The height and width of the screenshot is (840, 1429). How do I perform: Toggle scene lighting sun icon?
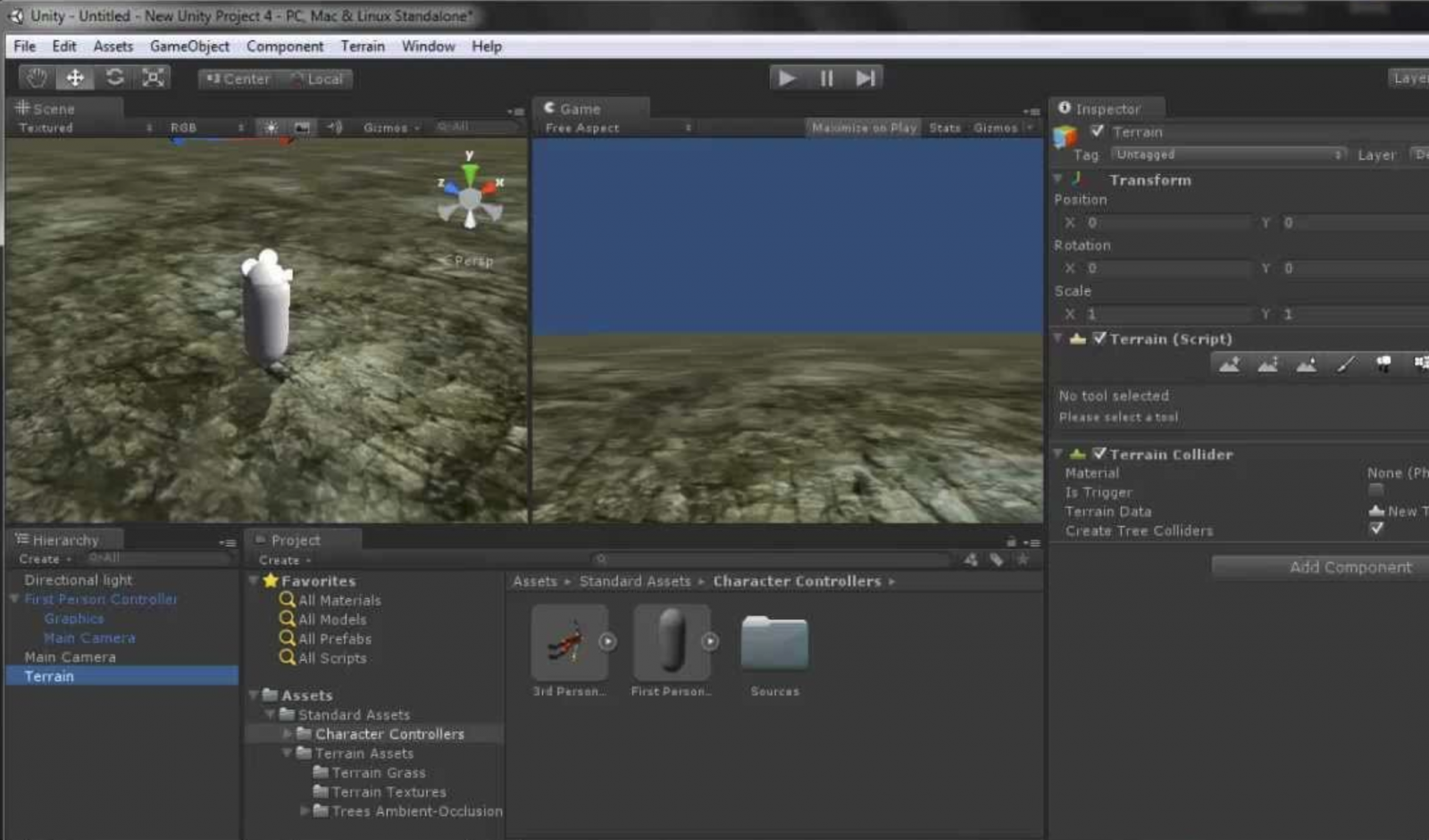tap(271, 128)
